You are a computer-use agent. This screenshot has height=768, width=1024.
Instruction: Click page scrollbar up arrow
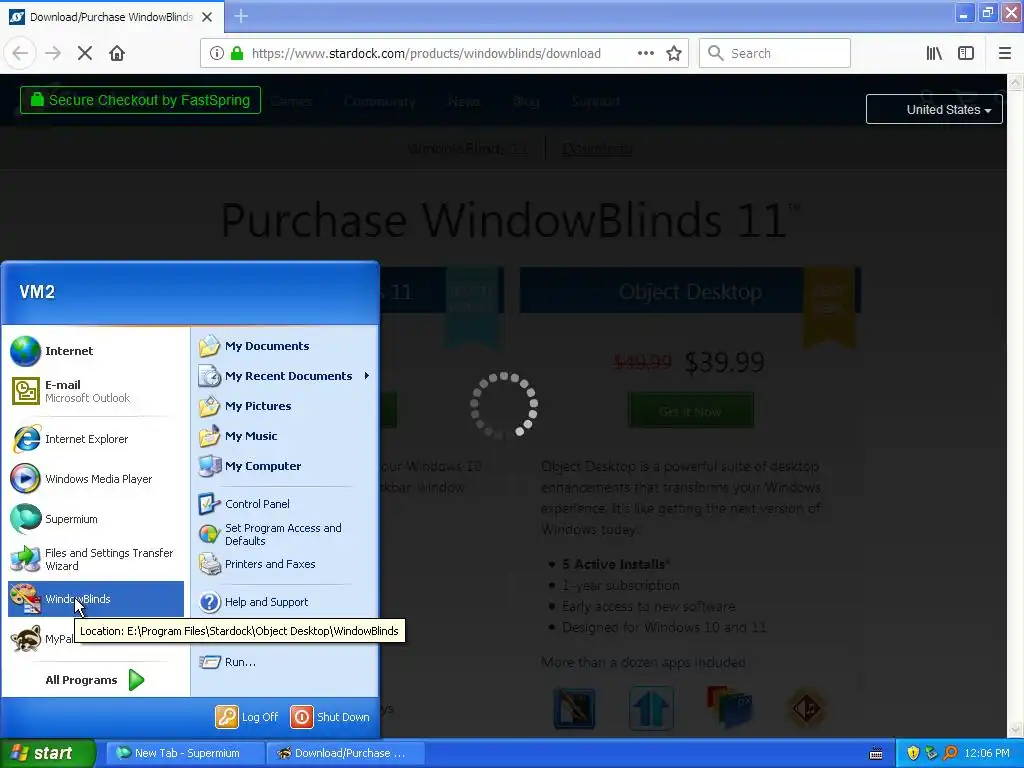(1016, 82)
